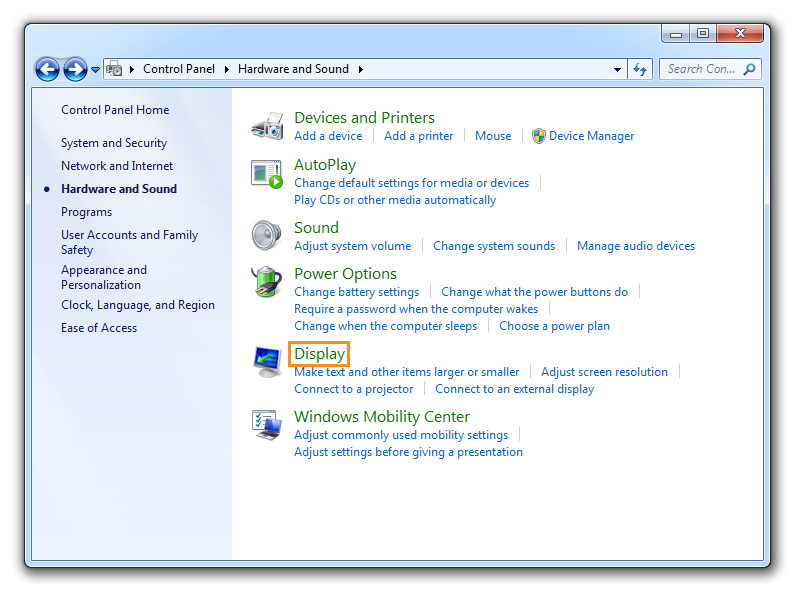Open User Accounts and Family Safety
This screenshot has height=590, width=800.
pos(130,242)
